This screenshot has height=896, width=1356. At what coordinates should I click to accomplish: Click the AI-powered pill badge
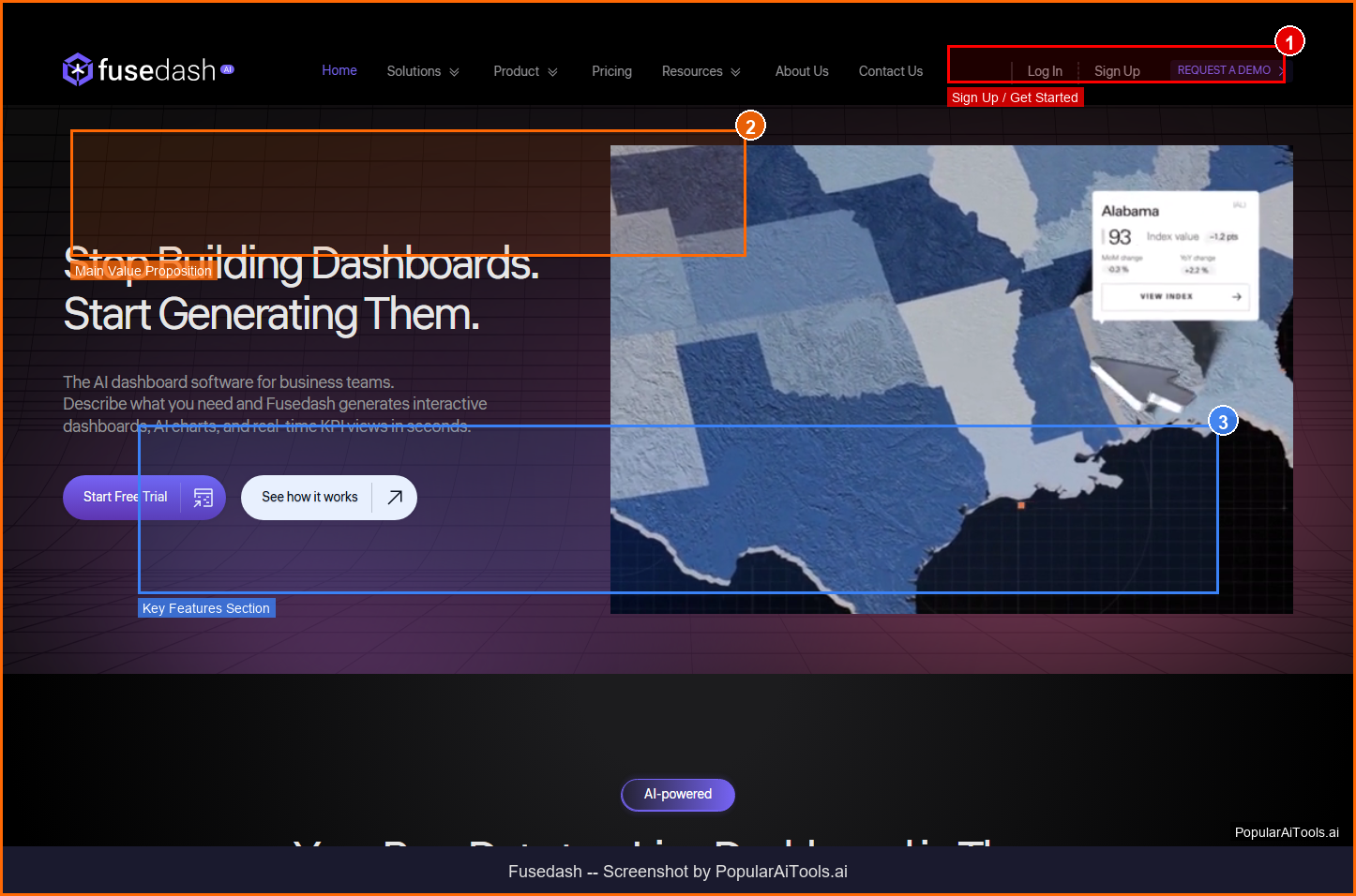pos(677,795)
